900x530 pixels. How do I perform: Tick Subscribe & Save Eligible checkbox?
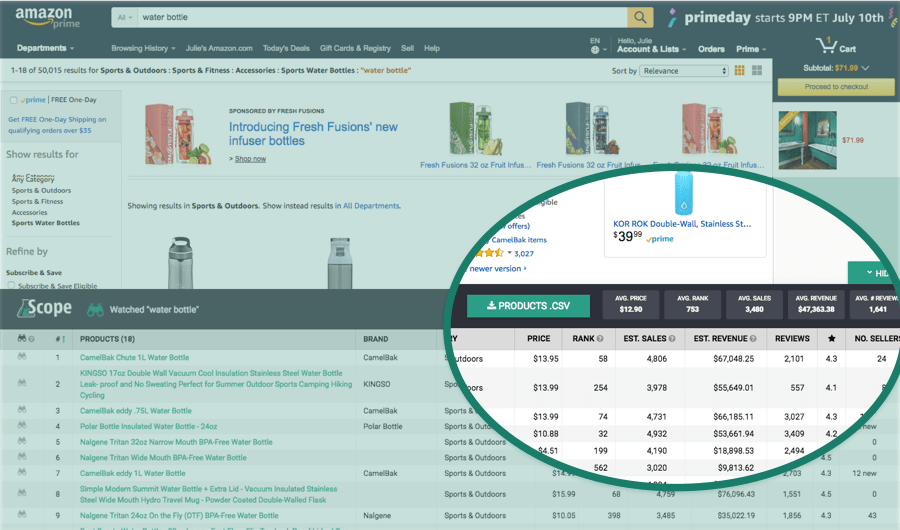pos(11,285)
